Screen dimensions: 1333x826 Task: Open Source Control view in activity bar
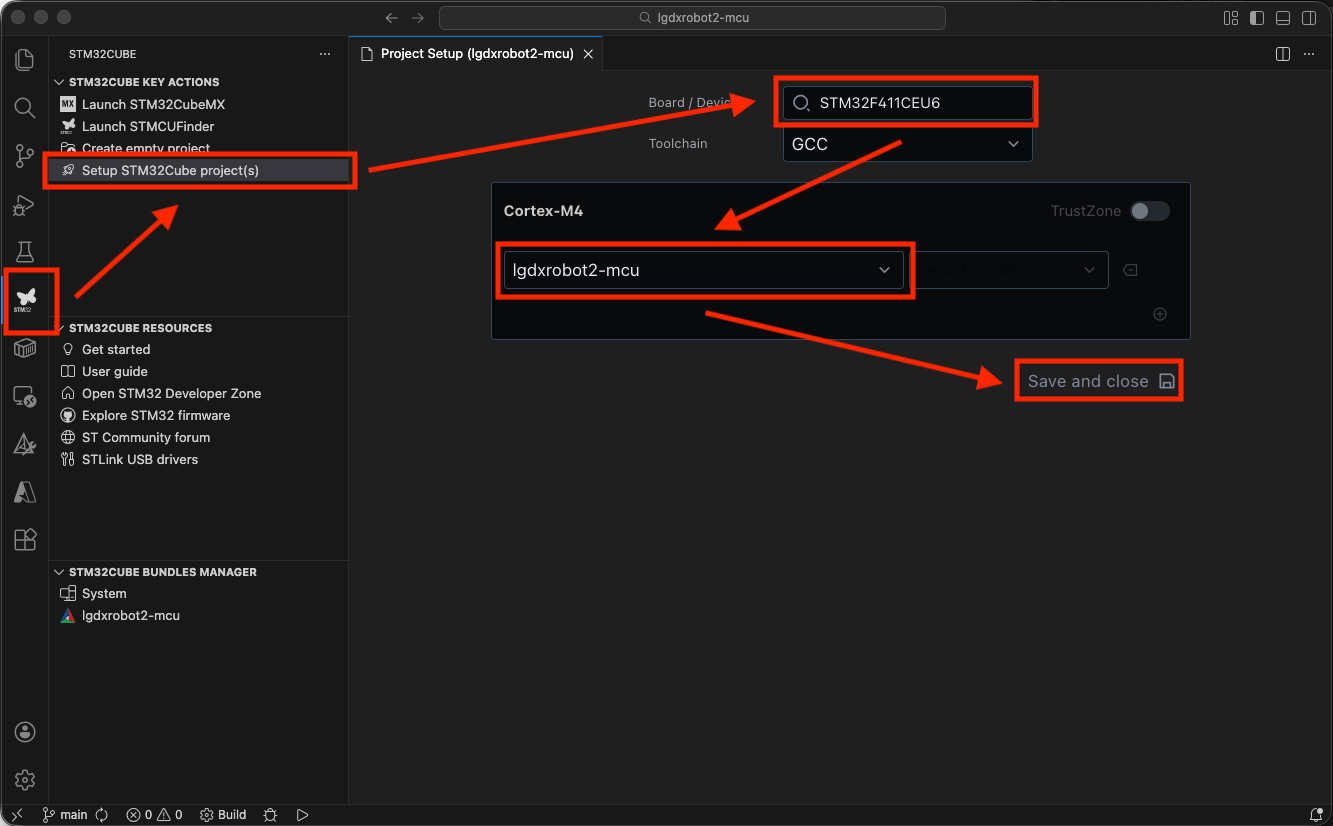[25, 156]
